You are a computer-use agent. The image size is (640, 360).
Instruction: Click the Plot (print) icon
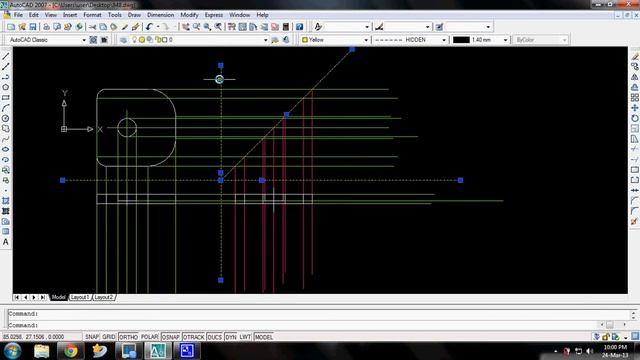(x=46, y=27)
